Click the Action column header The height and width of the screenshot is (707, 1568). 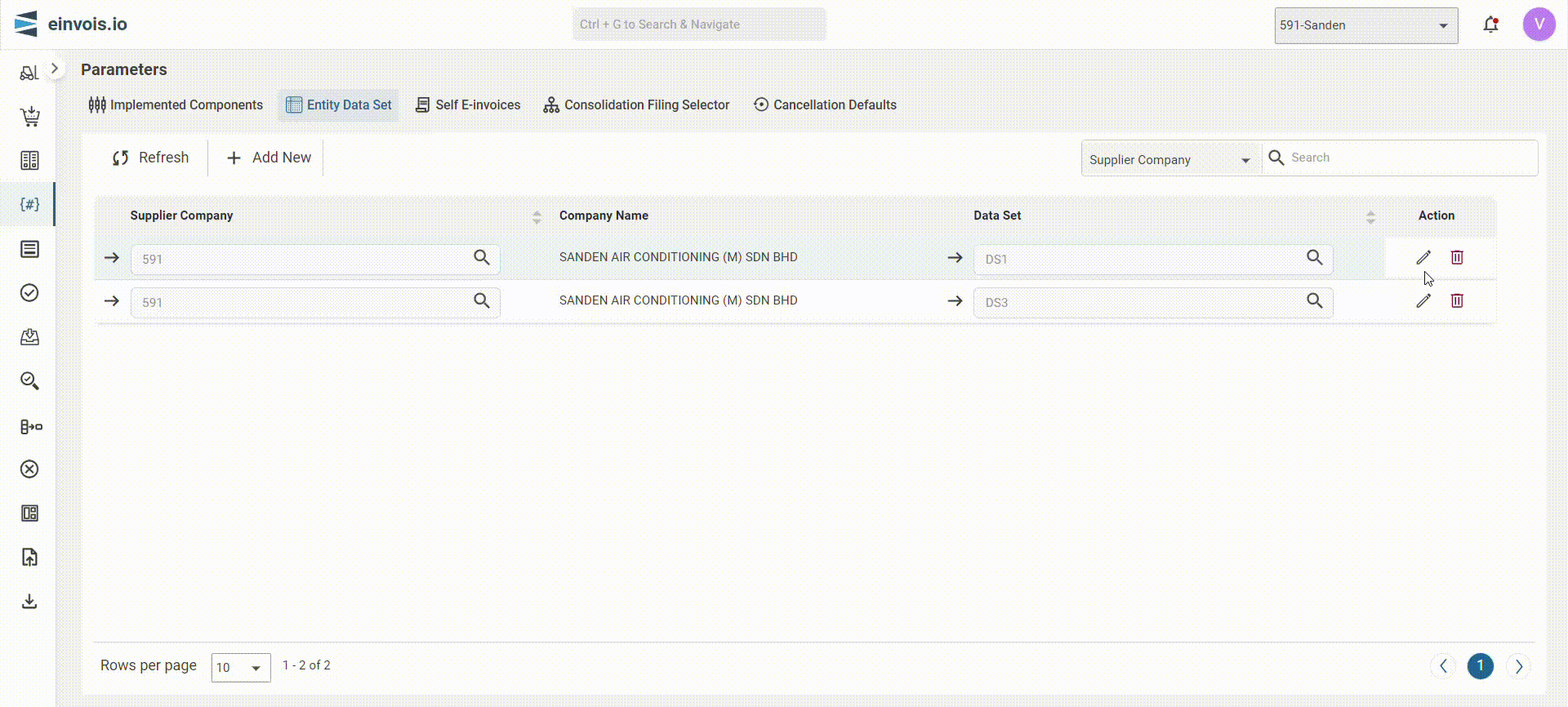coord(1436,216)
